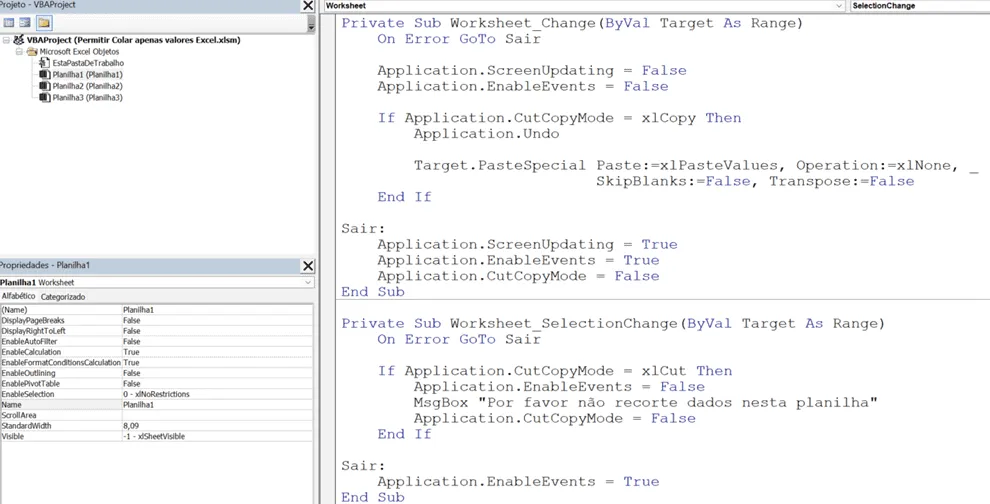Collapse the VBAProject tree node
The width and height of the screenshot is (990, 504).
pyautogui.click(x=6, y=40)
